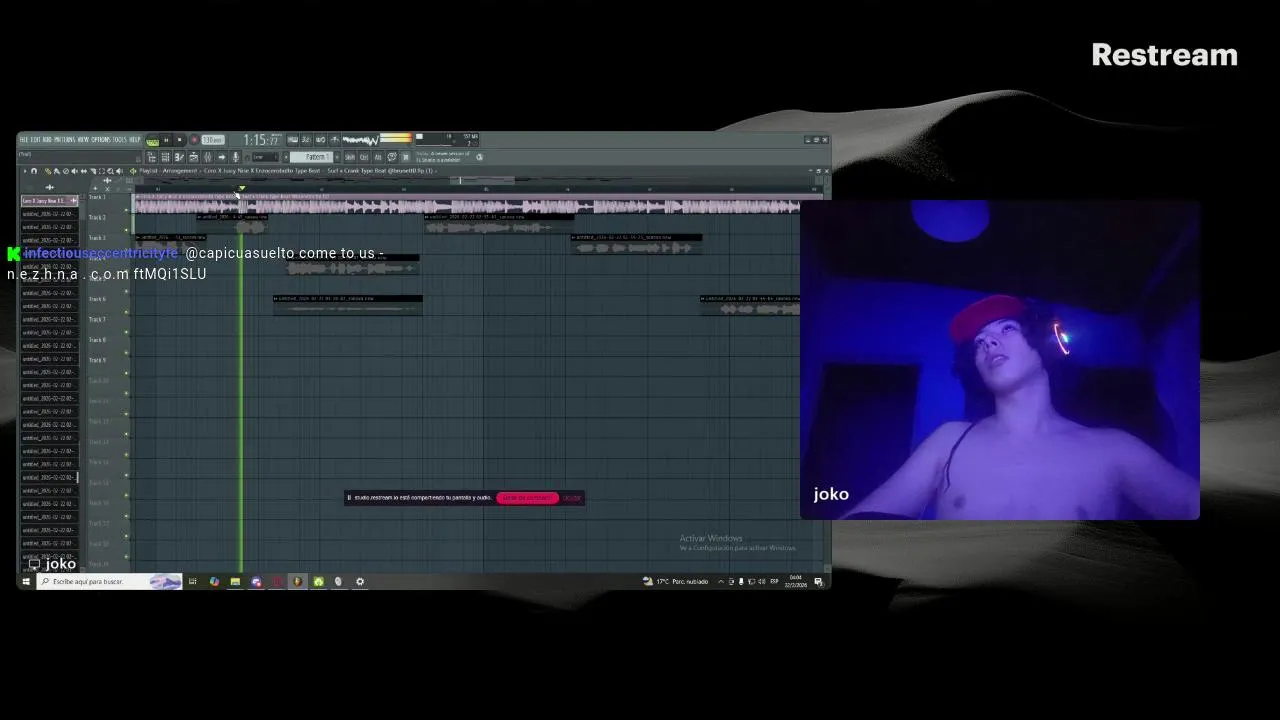Screen dimensions: 1280x720
Task: Select 'Ceor X Juicy Nine' clip in picker
Action: [49, 201]
